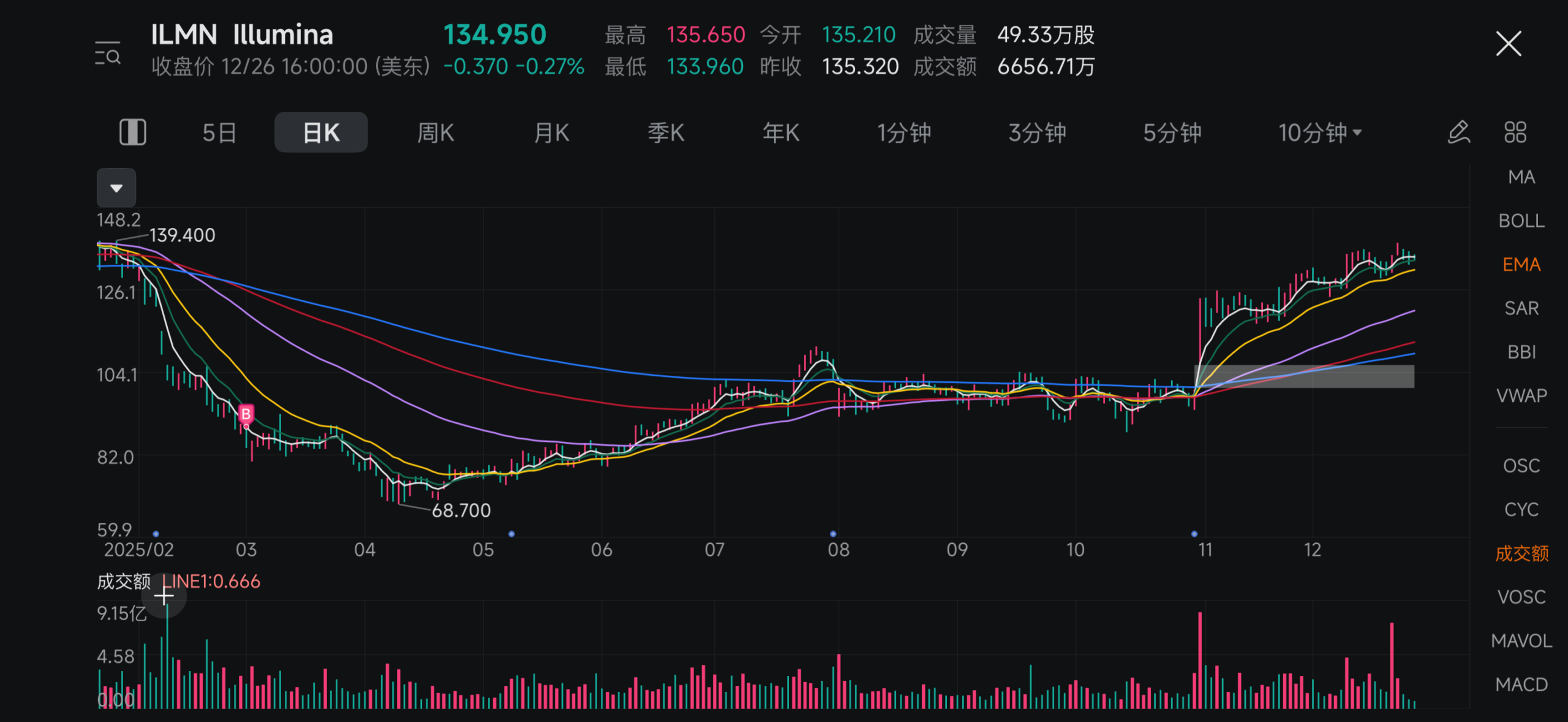The height and width of the screenshot is (722, 1568).
Task: Enable the MACD sub-indicator
Action: click(1521, 684)
